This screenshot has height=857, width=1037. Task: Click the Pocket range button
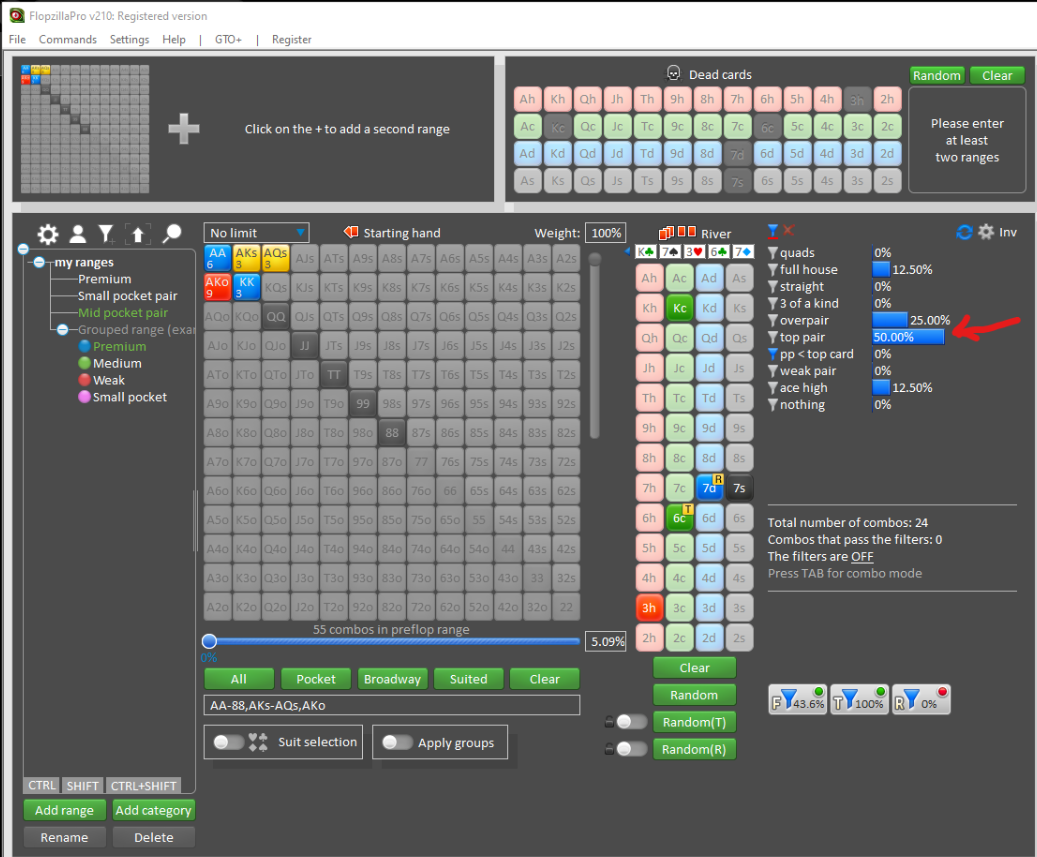click(x=315, y=679)
